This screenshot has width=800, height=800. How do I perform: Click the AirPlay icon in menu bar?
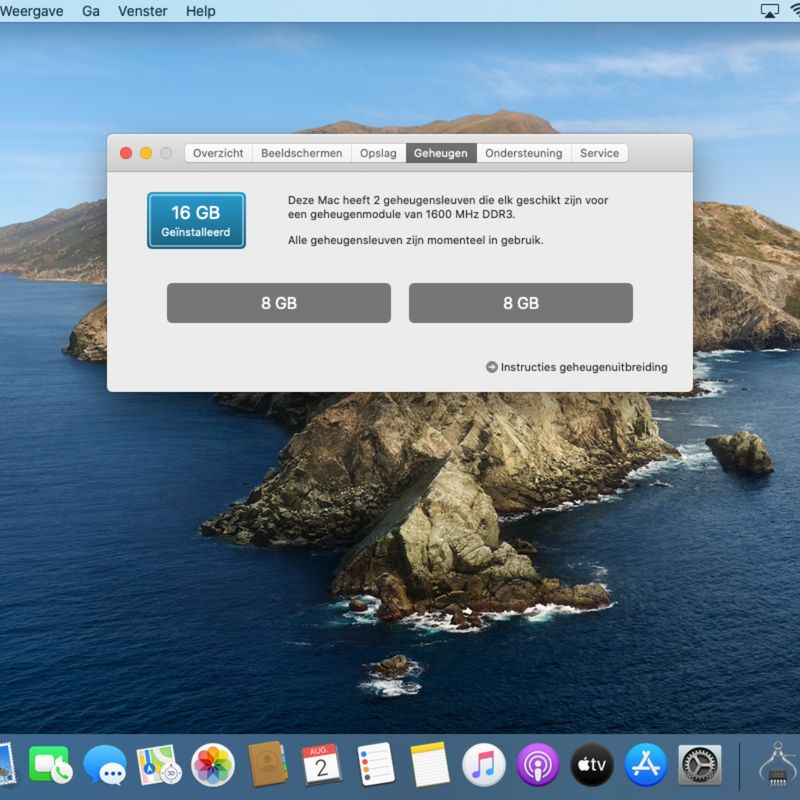click(769, 11)
